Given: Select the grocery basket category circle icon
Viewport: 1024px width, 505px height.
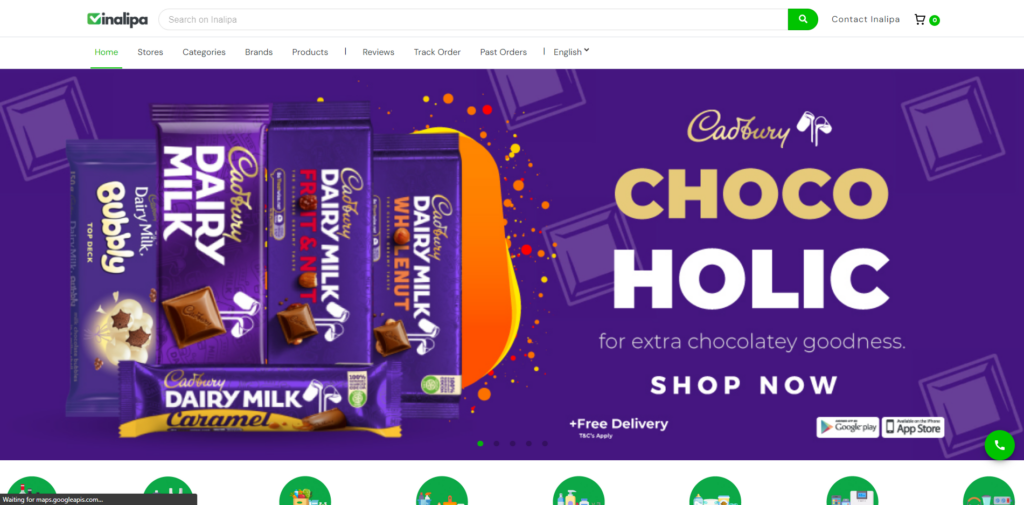Looking at the screenshot, I should tap(305, 491).
